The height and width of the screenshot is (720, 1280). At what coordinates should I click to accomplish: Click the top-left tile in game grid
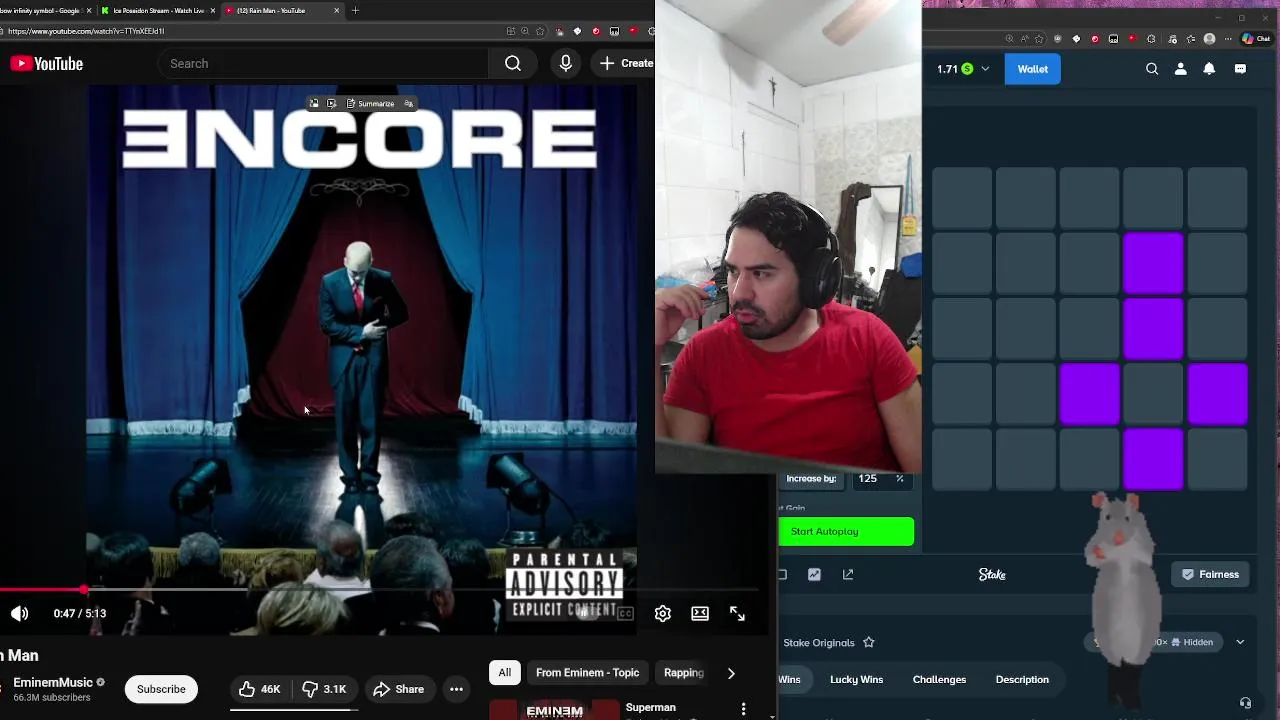point(962,198)
